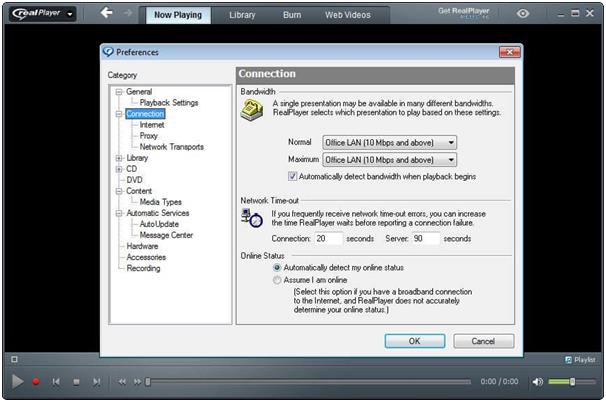
Task: Click the eye icon in the top bar
Action: [x=523, y=14]
